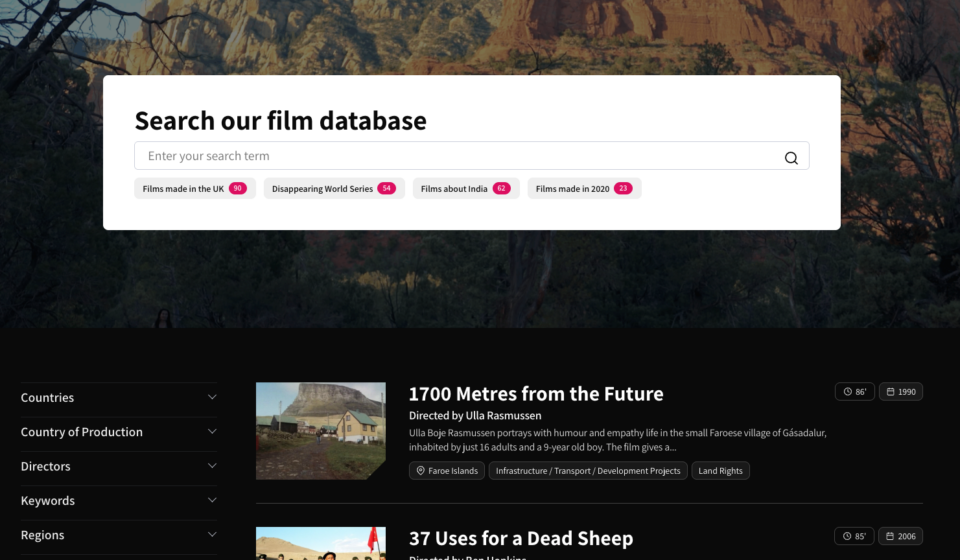Screen dimensions: 960x560
Task: Click the 2006 year badge
Action: tap(901, 536)
